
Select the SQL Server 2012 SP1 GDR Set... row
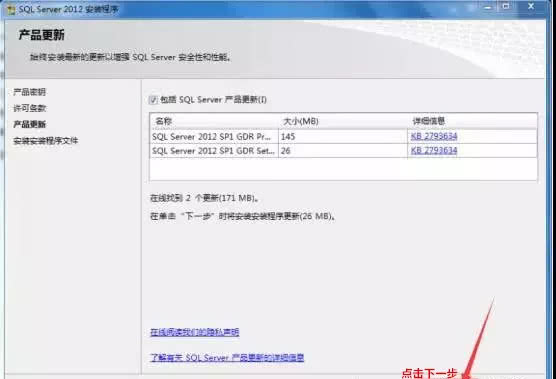[x=343, y=151]
